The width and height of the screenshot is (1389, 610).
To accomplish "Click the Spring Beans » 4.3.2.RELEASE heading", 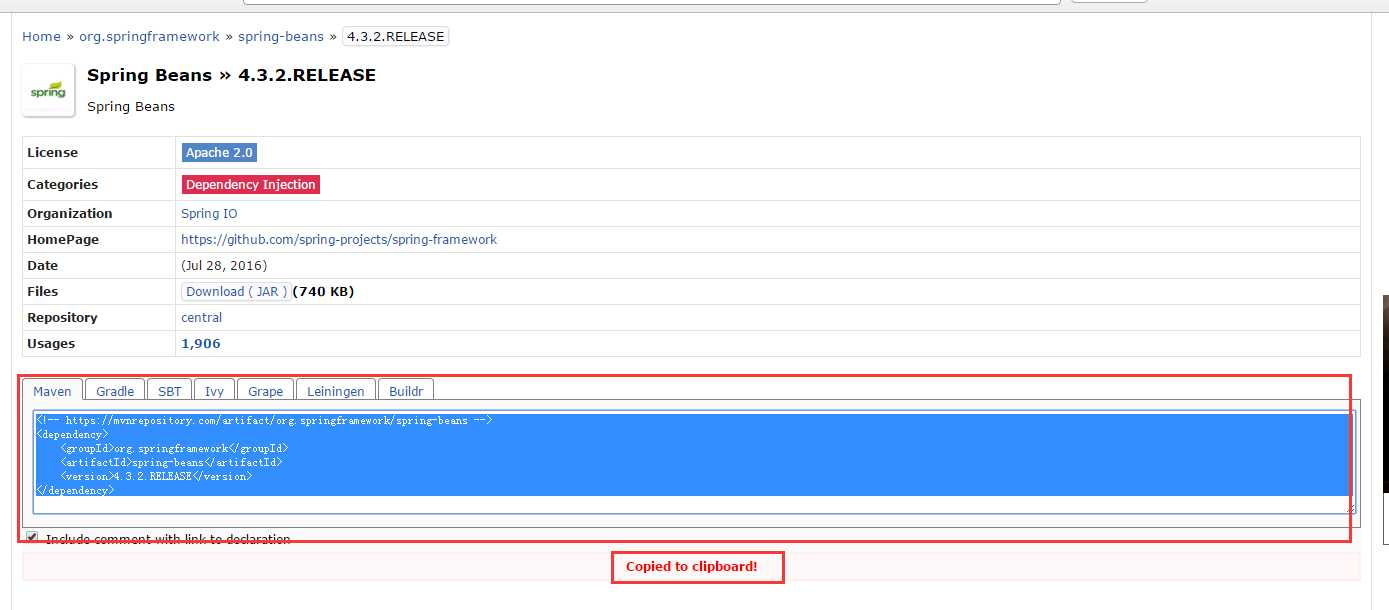I will point(231,75).
